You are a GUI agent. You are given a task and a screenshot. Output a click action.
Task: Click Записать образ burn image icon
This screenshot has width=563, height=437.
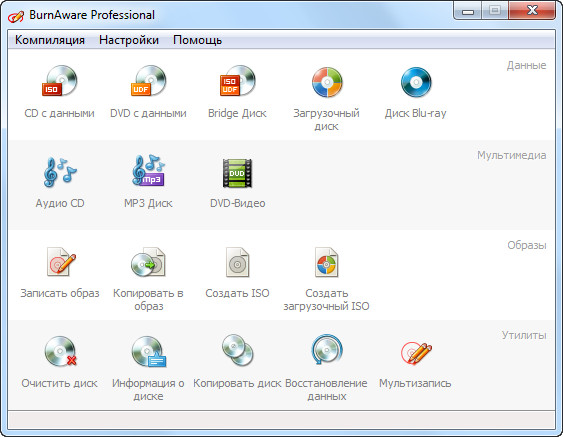(x=61, y=261)
